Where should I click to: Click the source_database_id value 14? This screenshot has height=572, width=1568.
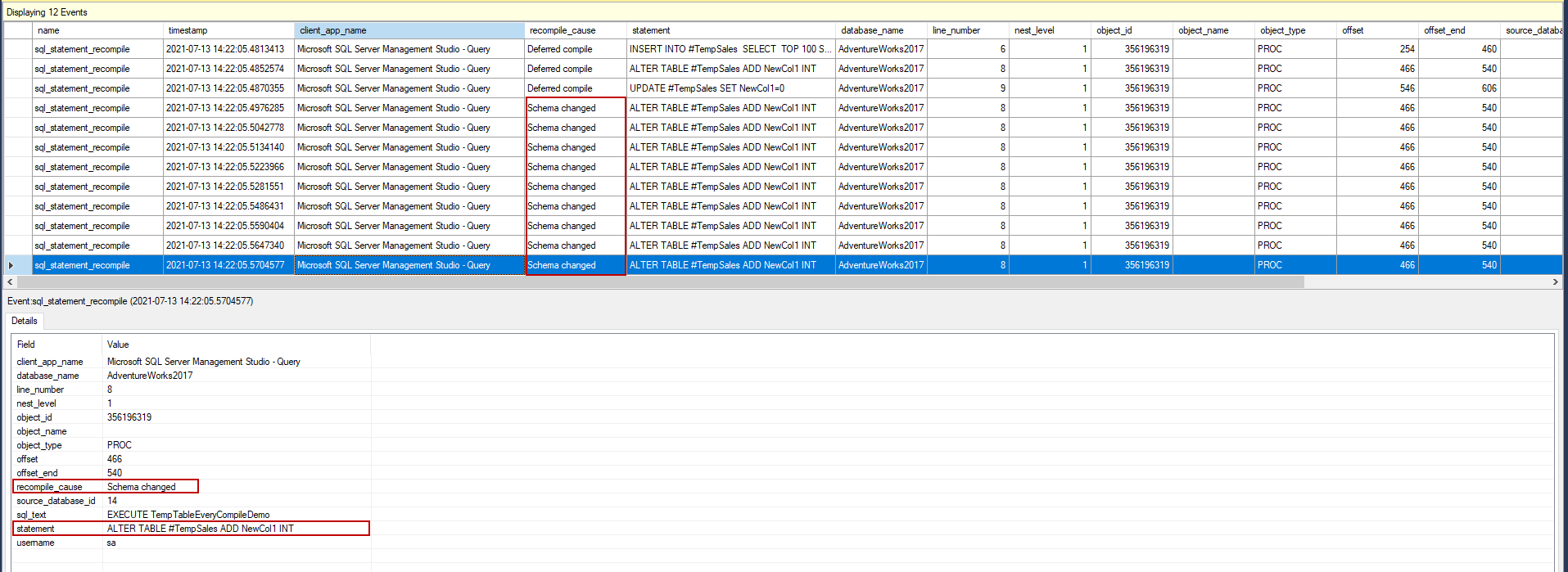coord(112,501)
